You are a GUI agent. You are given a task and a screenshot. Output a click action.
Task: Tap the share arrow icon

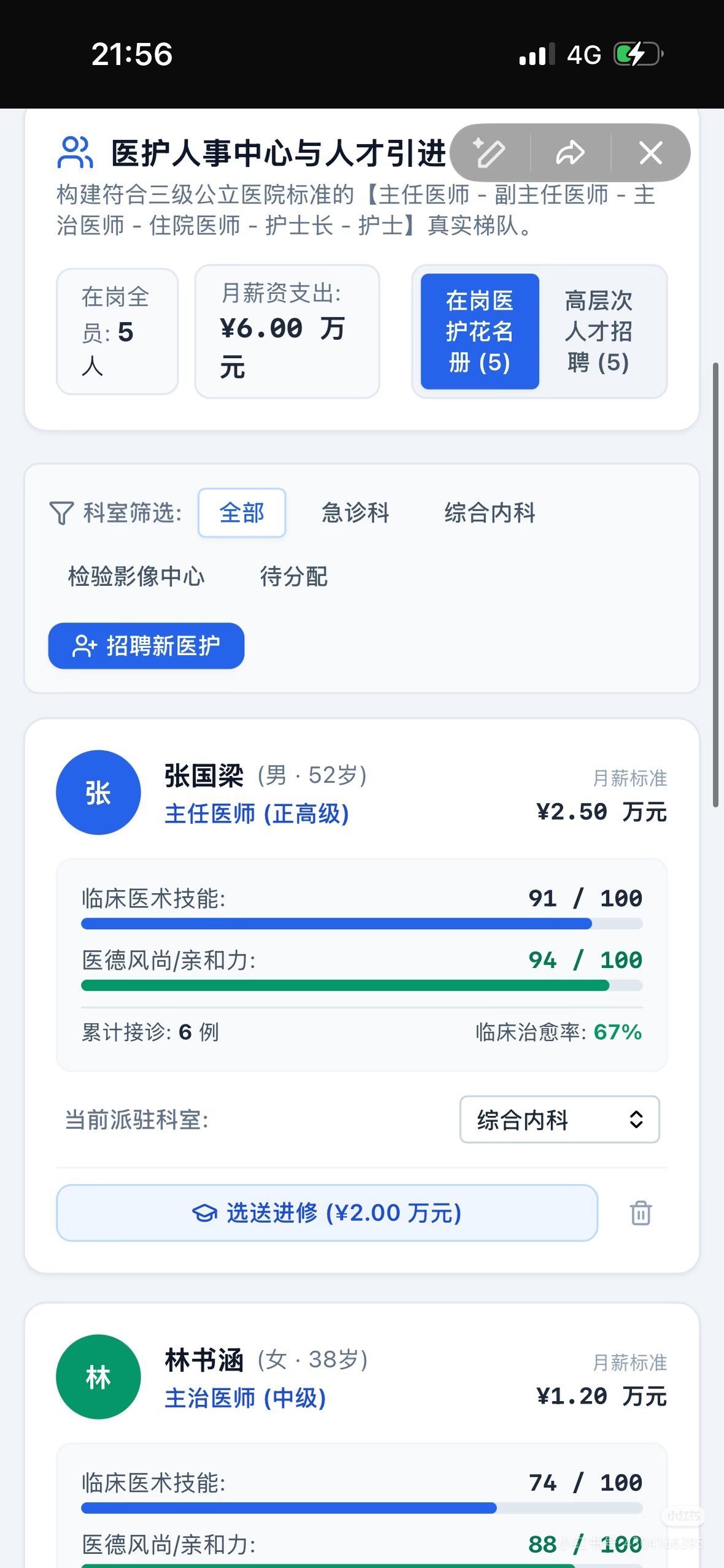(x=570, y=153)
